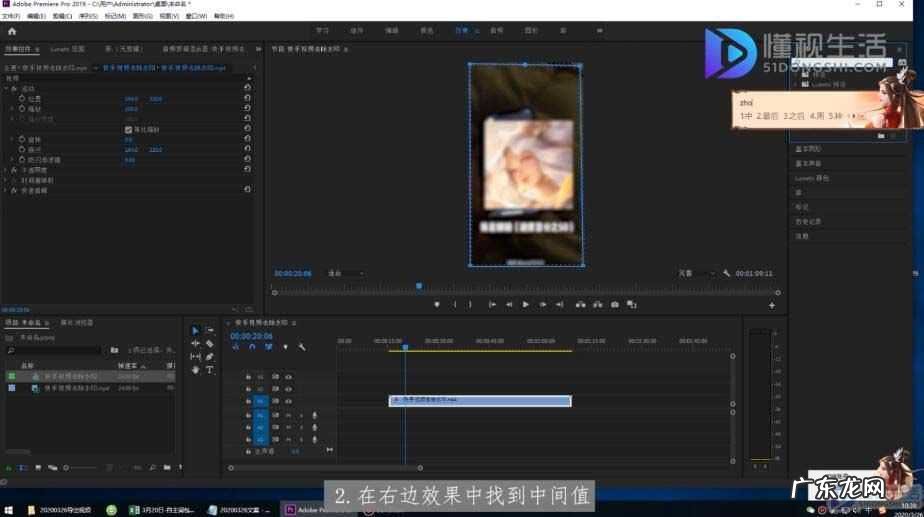924x517 pixels.
Task: Open the File menu
Action: (10, 17)
